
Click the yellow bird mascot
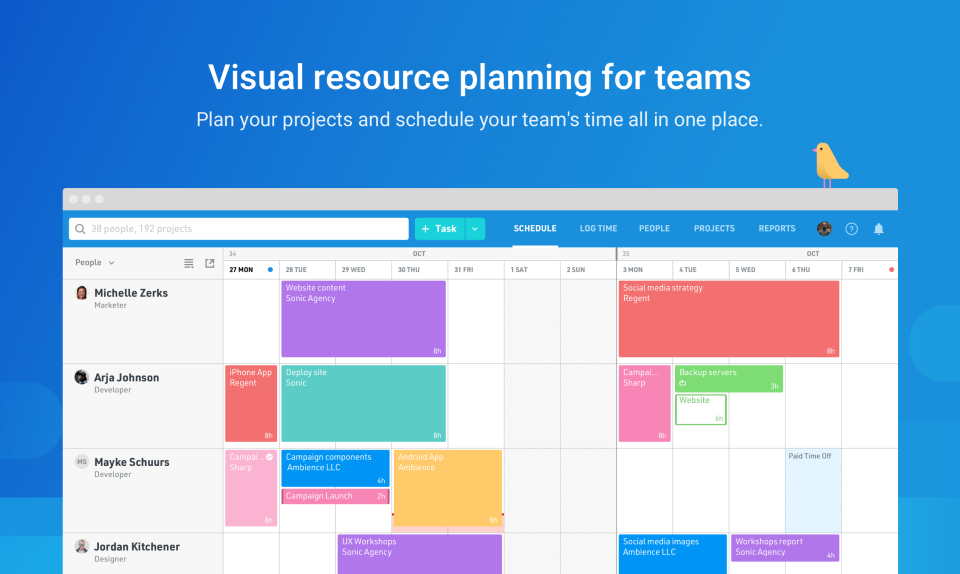click(x=829, y=165)
